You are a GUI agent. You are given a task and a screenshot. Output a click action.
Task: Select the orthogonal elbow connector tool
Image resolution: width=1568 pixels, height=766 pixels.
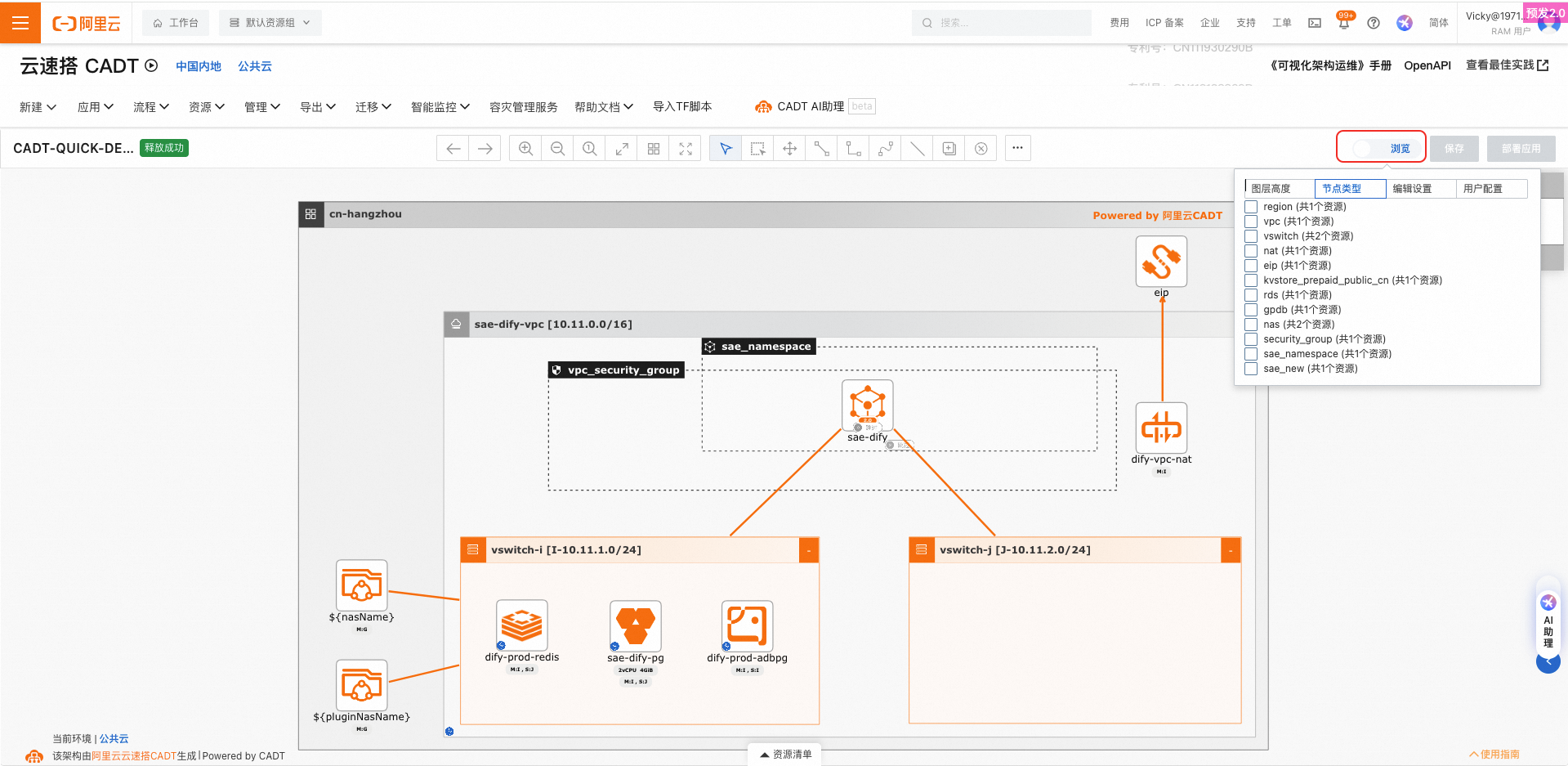pyautogui.click(x=853, y=149)
